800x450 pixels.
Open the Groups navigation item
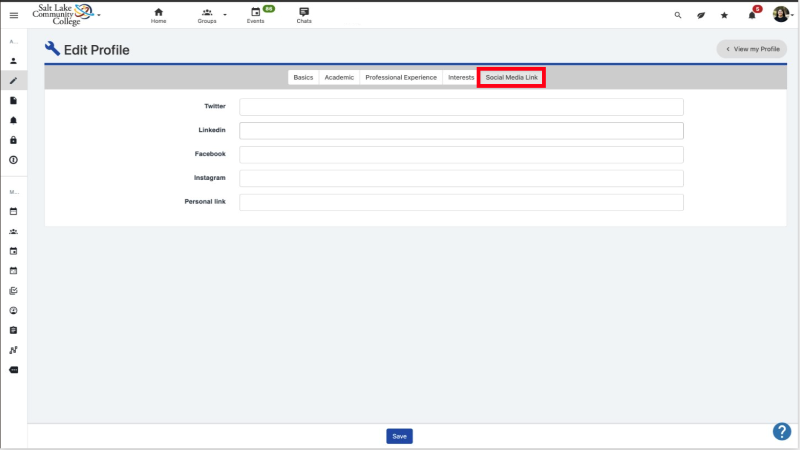click(207, 15)
